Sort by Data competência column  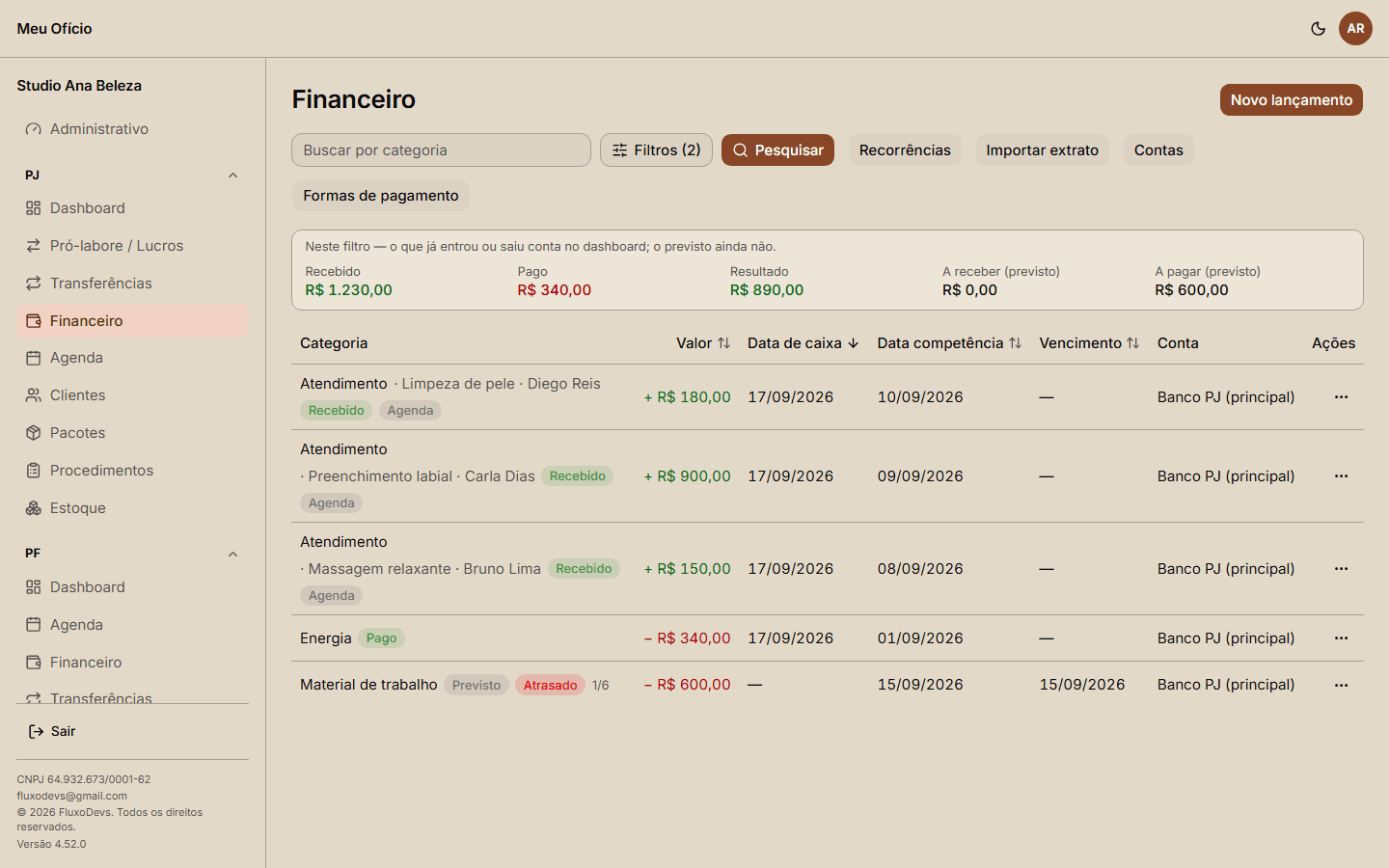click(x=949, y=343)
